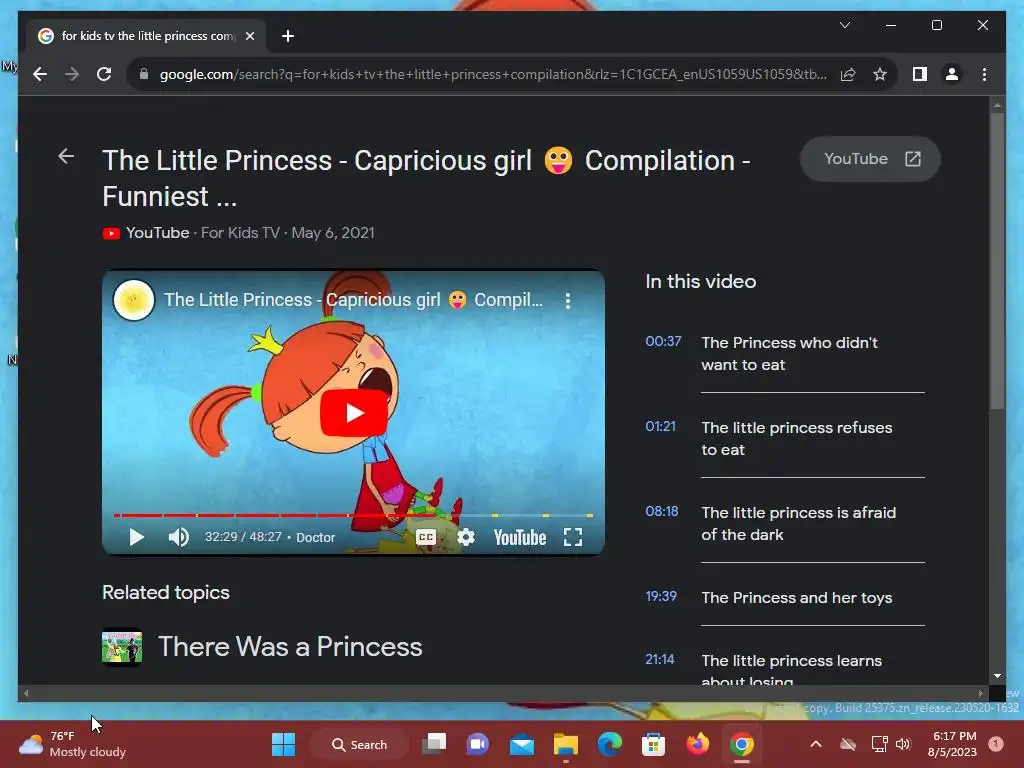The width and height of the screenshot is (1024, 768).
Task: Share this page via address bar icon
Action: point(848,74)
